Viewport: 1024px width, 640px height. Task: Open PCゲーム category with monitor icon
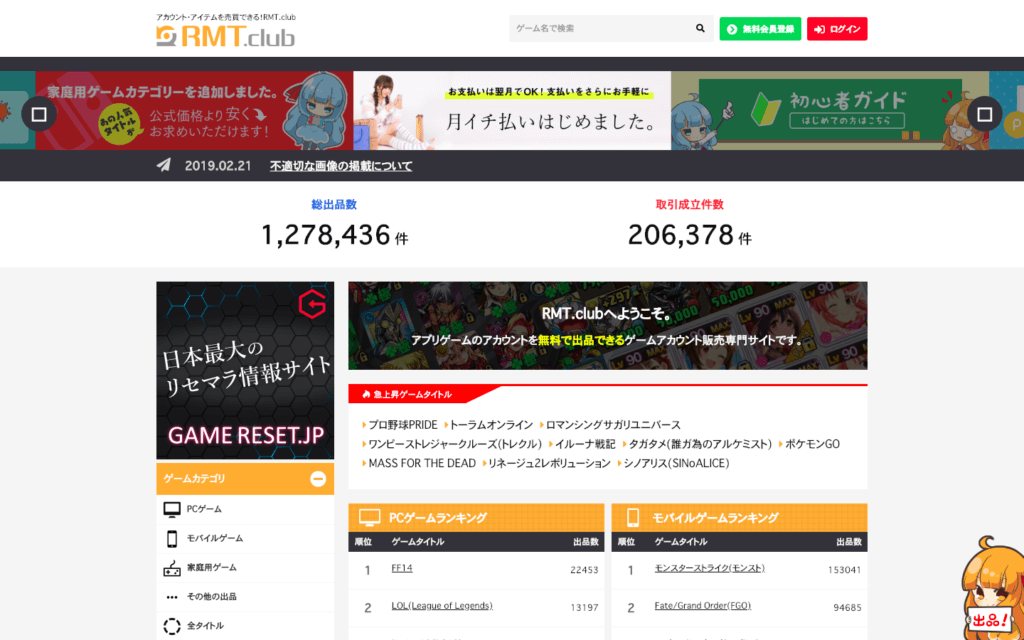click(245, 509)
